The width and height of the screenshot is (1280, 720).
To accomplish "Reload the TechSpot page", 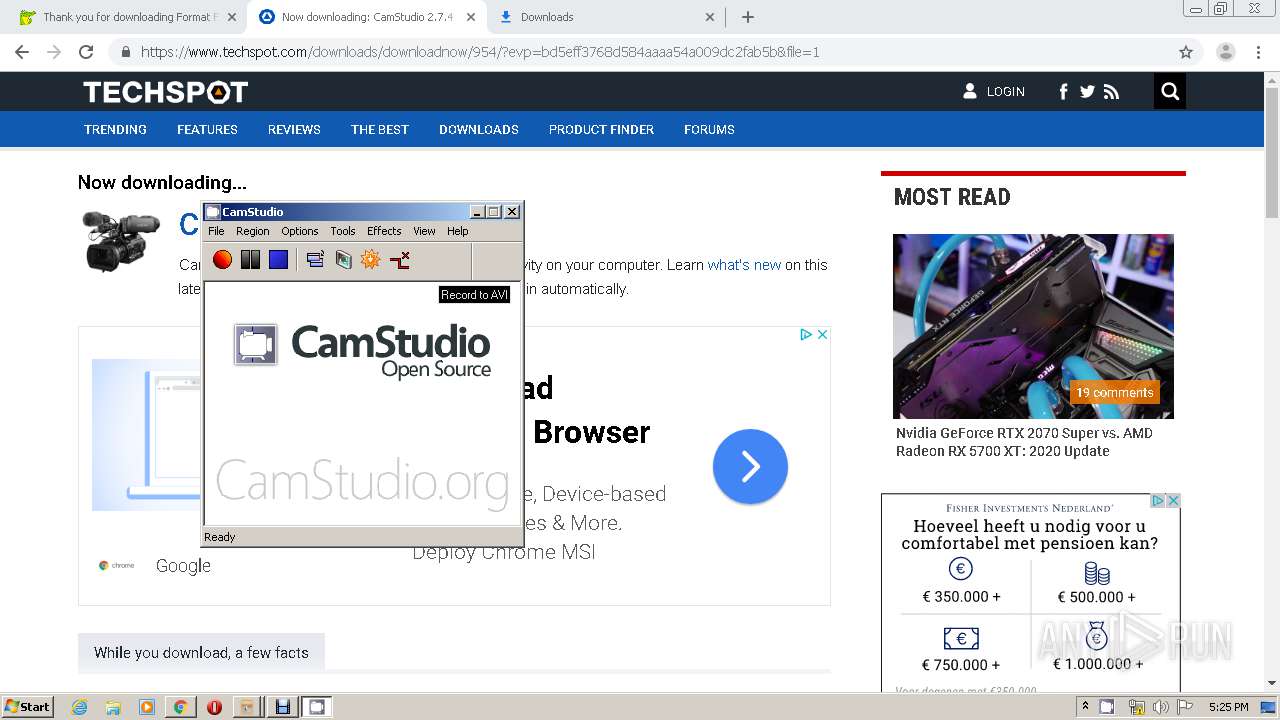I will coord(86,52).
